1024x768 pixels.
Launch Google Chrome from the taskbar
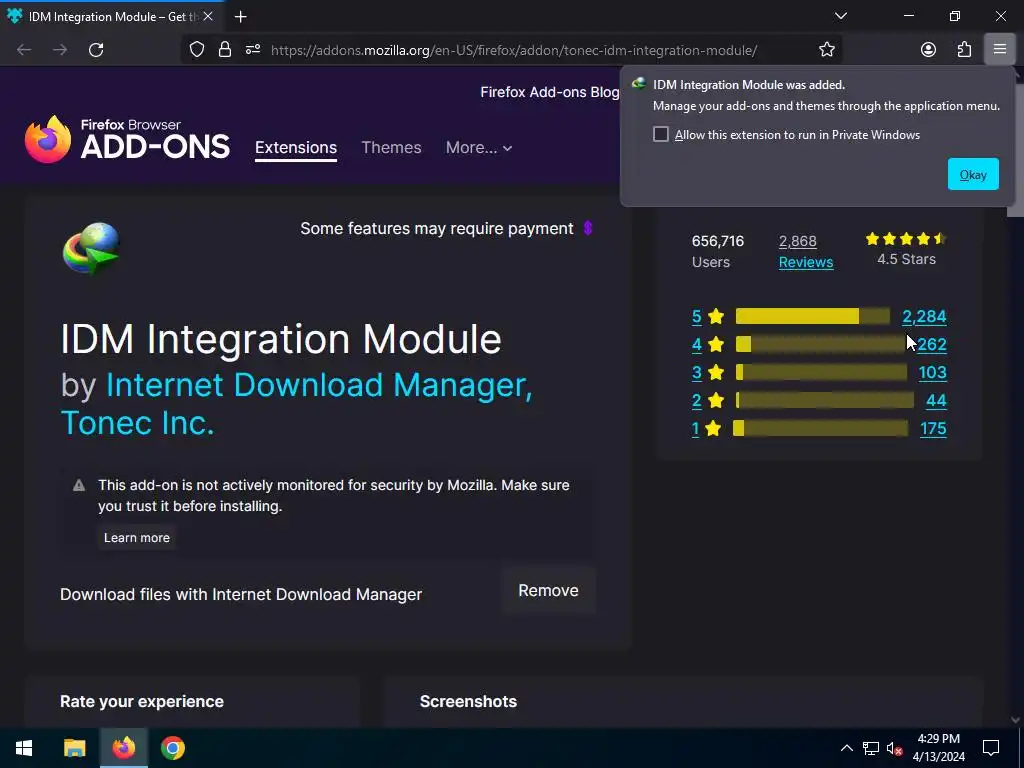[172, 748]
